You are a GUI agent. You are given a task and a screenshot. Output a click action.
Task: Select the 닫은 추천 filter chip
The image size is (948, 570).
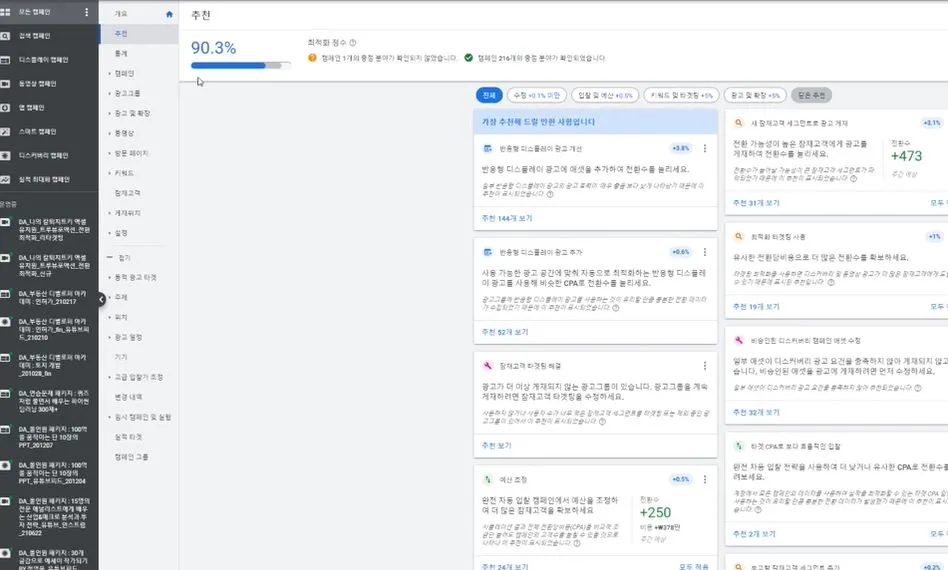811,95
